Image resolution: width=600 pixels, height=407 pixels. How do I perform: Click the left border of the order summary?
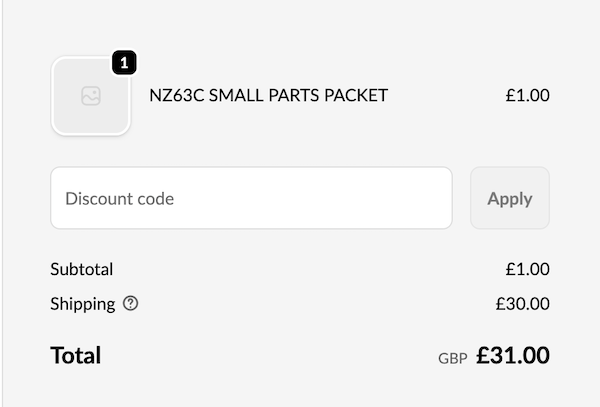[3, 200]
